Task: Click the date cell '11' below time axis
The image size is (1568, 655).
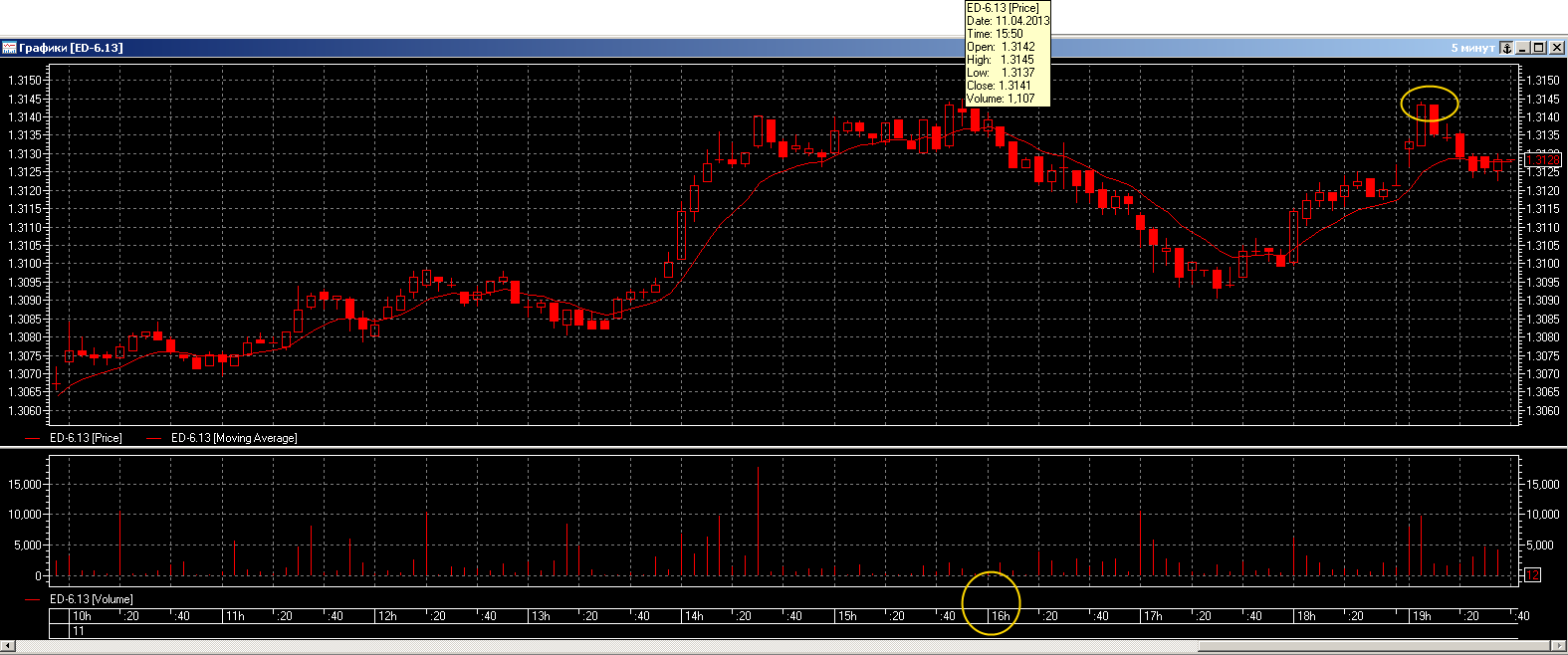Action: coord(79,631)
